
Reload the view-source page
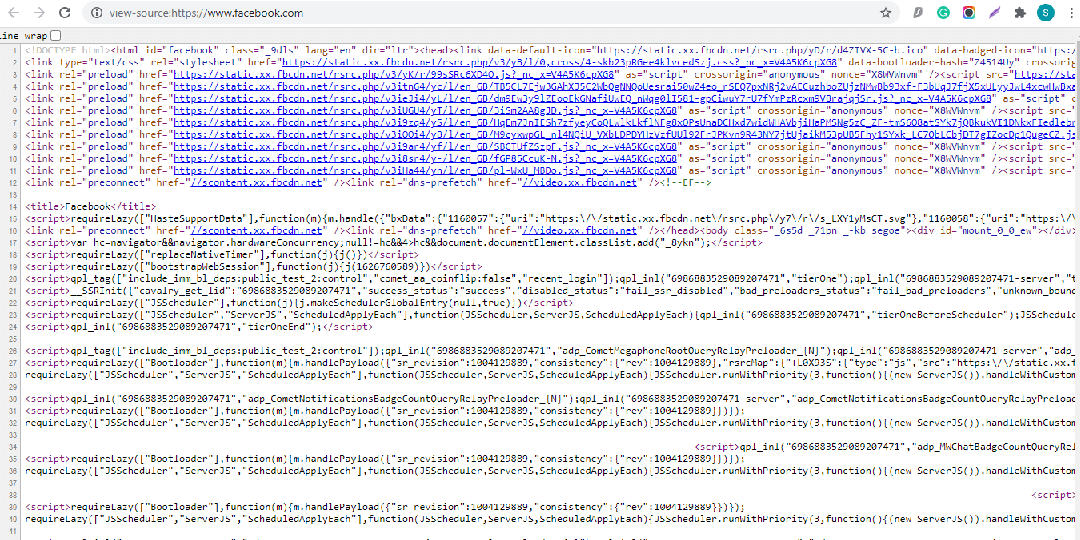pyautogui.click(x=64, y=12)
